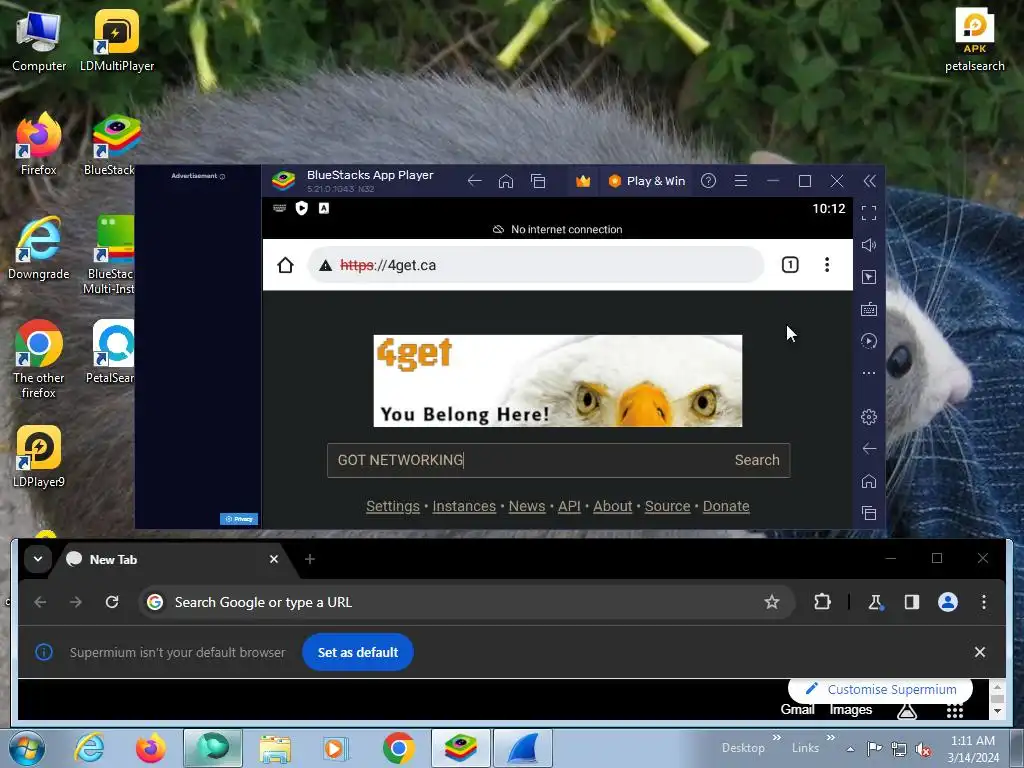Click the Privacy badge in the ad panel
Viewport: 1024px width, 768px height.
click(x=239, y=519)
